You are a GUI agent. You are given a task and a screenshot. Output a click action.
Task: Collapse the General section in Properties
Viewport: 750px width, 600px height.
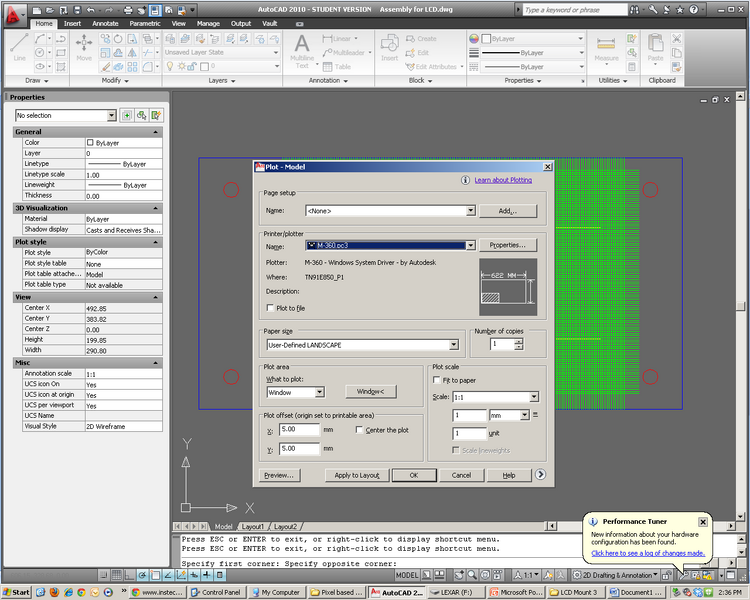(155, 132)
